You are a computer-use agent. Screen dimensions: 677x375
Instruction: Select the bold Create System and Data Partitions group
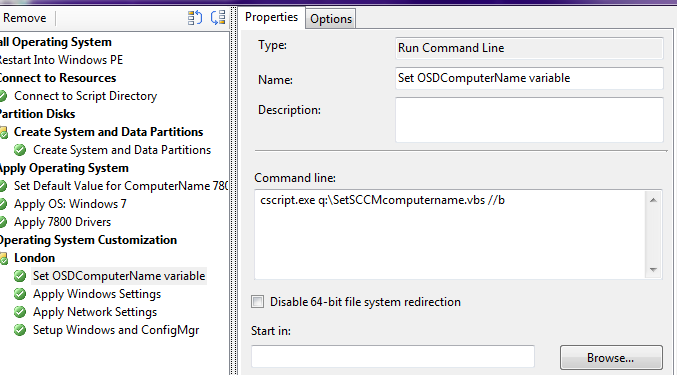coord(108,132)
